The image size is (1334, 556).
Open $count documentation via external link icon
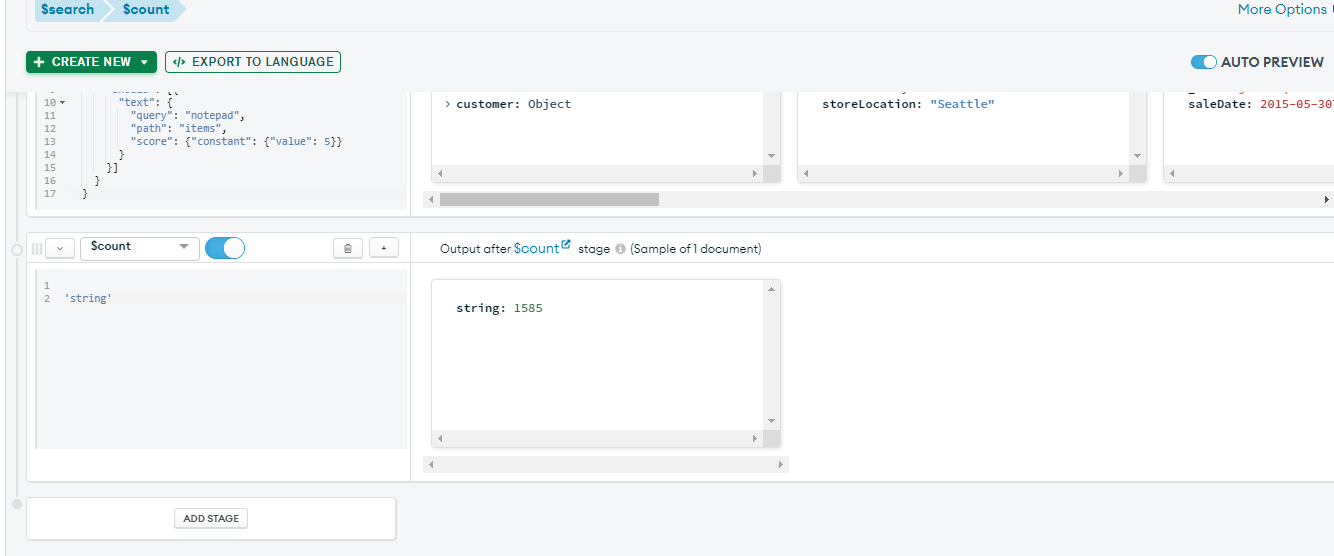(566, 245)
